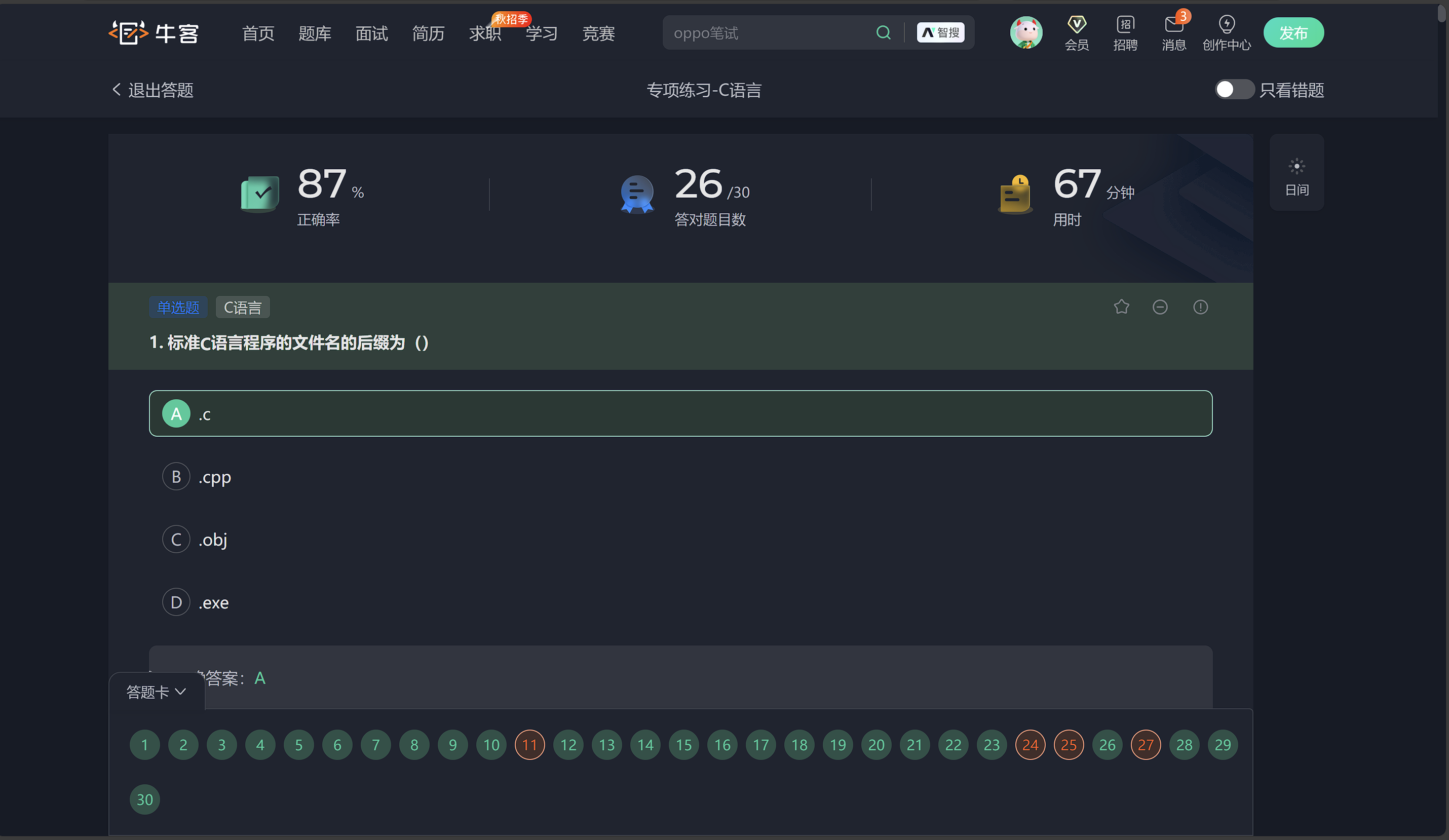Screen dimensions: 1449x840
Task: Click 退出答题 back chevron
Action: [117, 90]
